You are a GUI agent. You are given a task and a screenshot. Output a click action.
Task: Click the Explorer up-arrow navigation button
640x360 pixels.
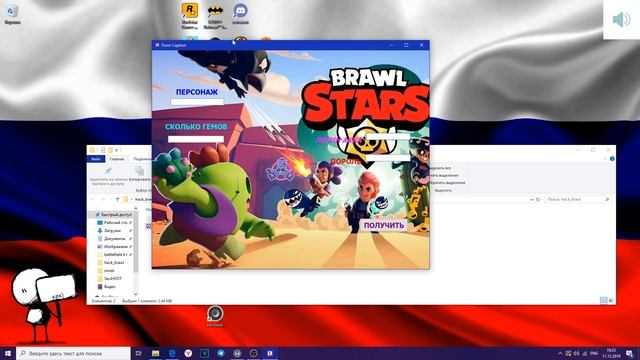tap(118, 199)
